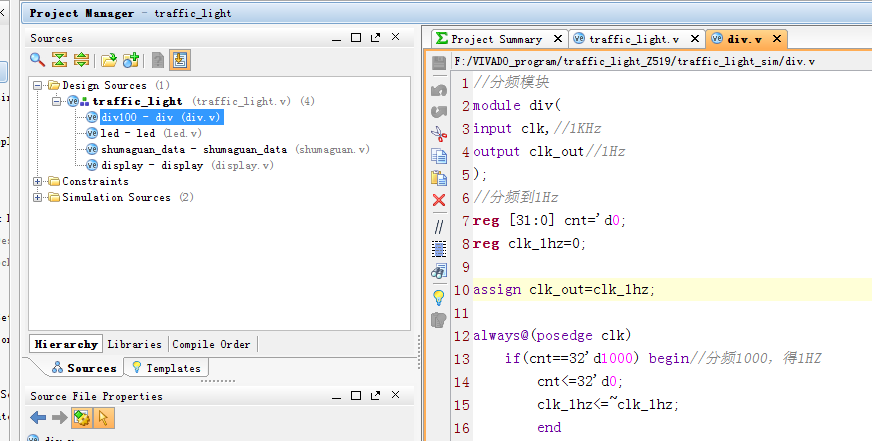Click code line 'output clk_out//1Hz'
This screenshot has height=441, width=872.
tap(549, 151)
